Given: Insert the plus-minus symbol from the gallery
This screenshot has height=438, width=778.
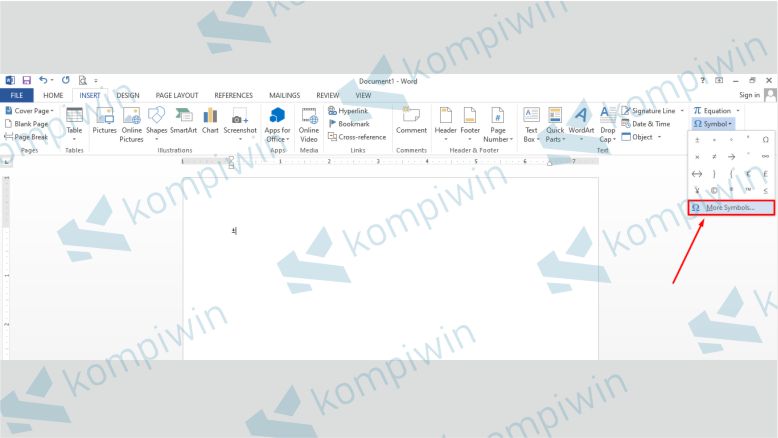Looking at the screenshot, I should click(x=697, y=140).
